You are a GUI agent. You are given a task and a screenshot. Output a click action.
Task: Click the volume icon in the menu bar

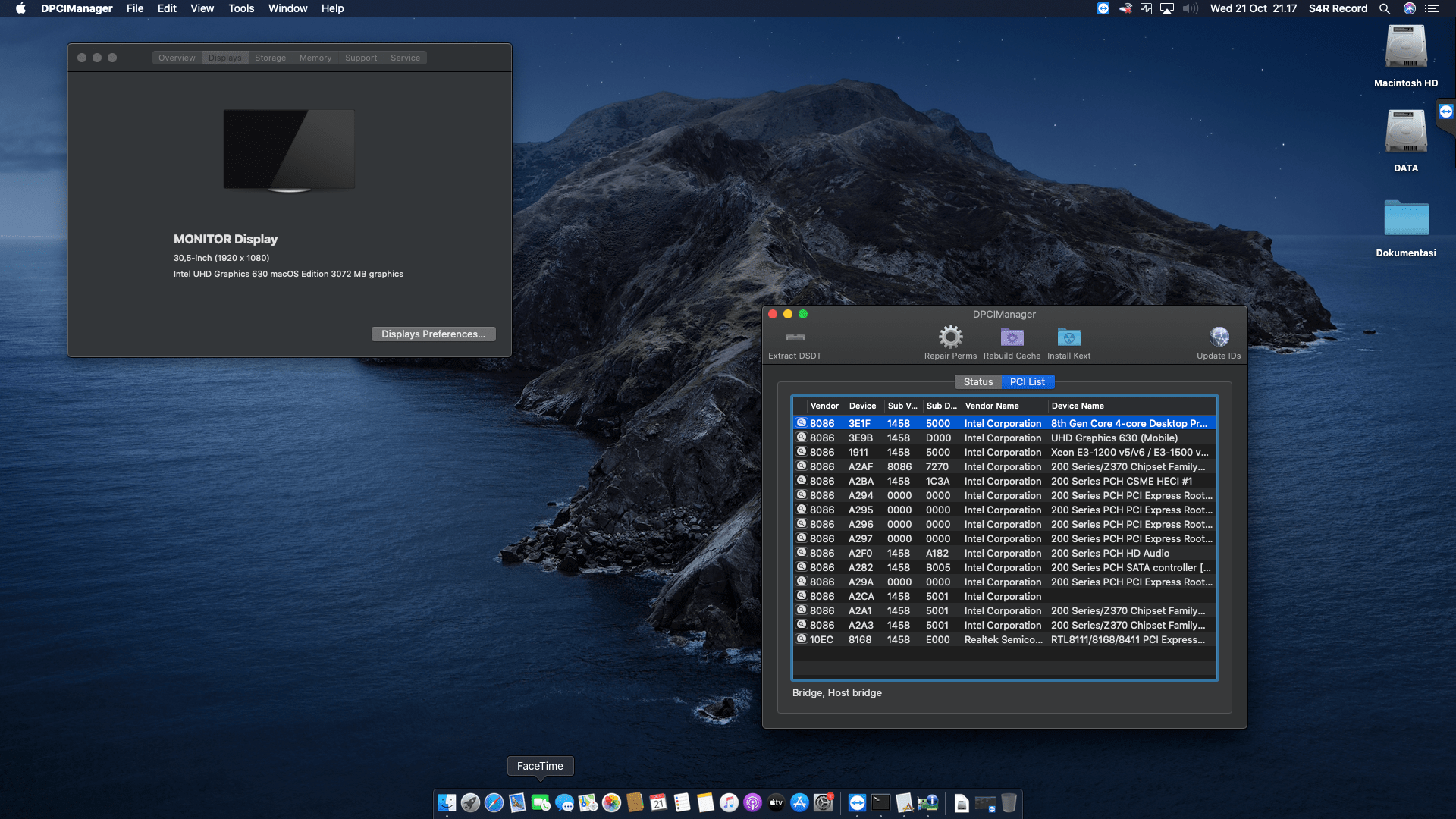point(1189,8)
